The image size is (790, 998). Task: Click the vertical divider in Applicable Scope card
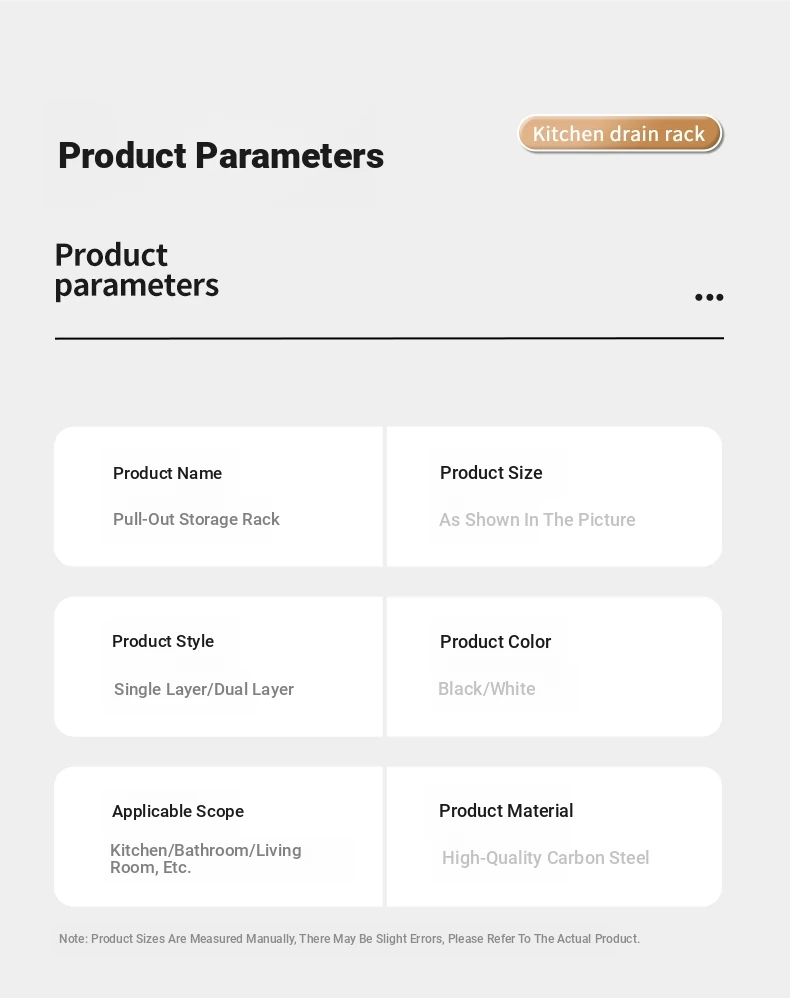tap(384, 836)
